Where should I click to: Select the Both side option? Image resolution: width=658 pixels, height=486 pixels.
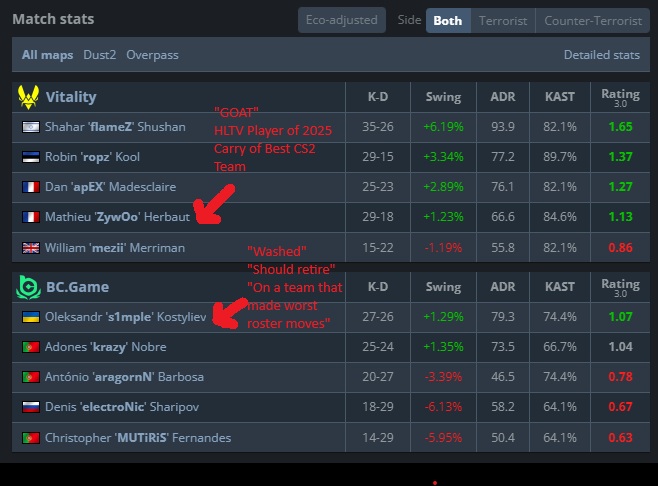pyautogui.click(x=448, y=21)
